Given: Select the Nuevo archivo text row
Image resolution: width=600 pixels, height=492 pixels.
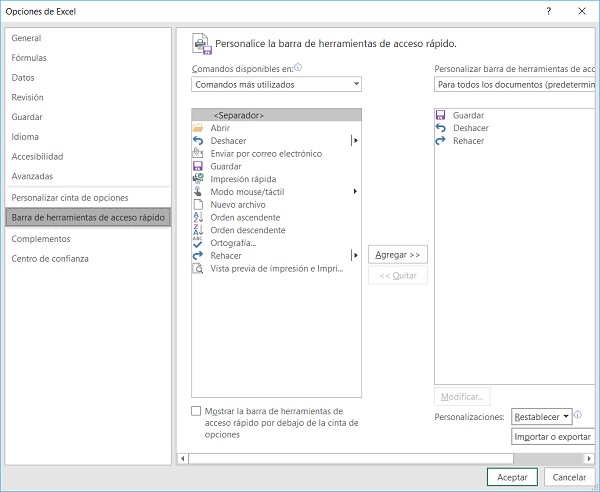Looking at the screenshot, I should (x=238, y=205).
